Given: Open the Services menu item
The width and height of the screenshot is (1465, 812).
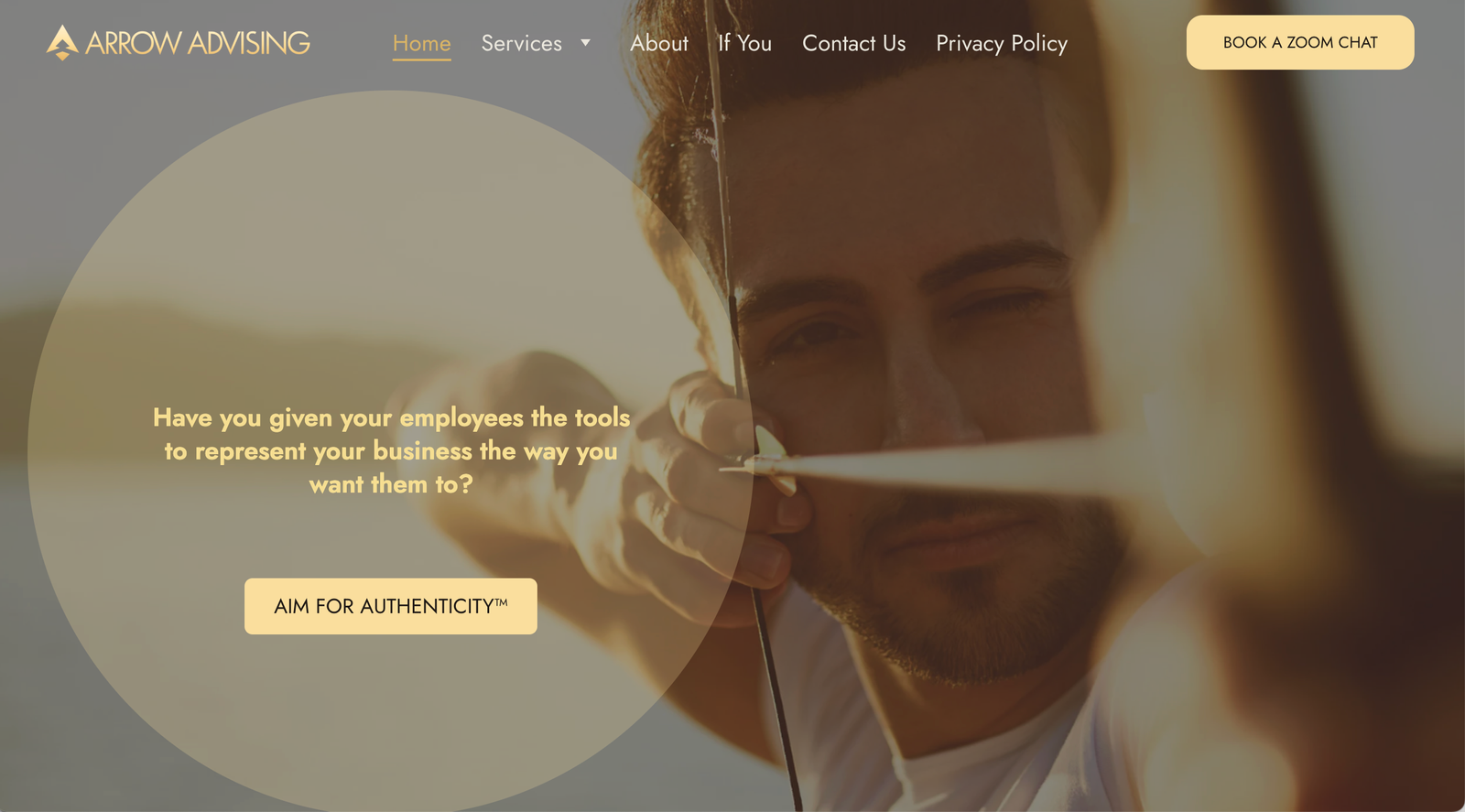Looking at the screenshot, I should click(522, 43).
